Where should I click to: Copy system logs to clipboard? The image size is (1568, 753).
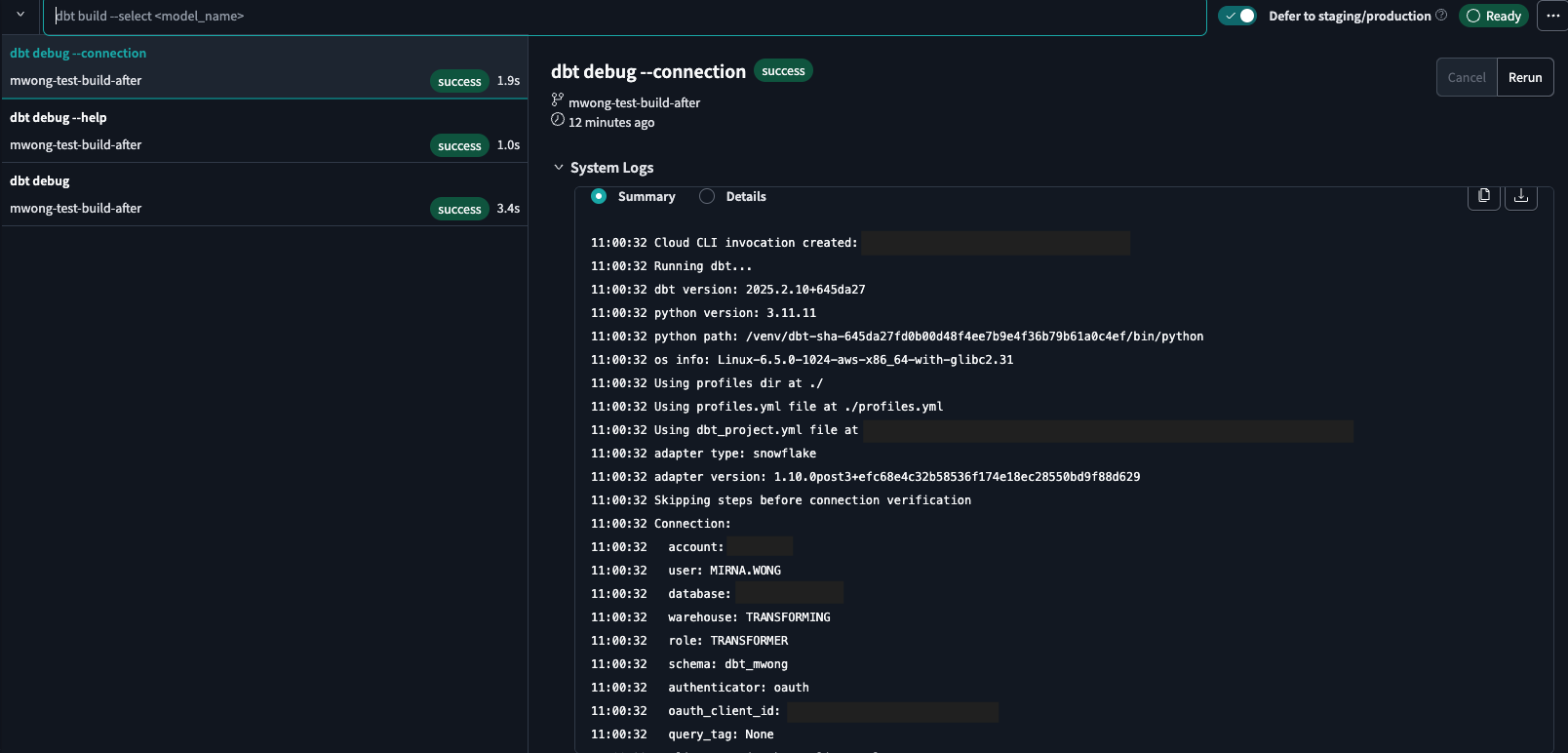(x=1483, y=196)
